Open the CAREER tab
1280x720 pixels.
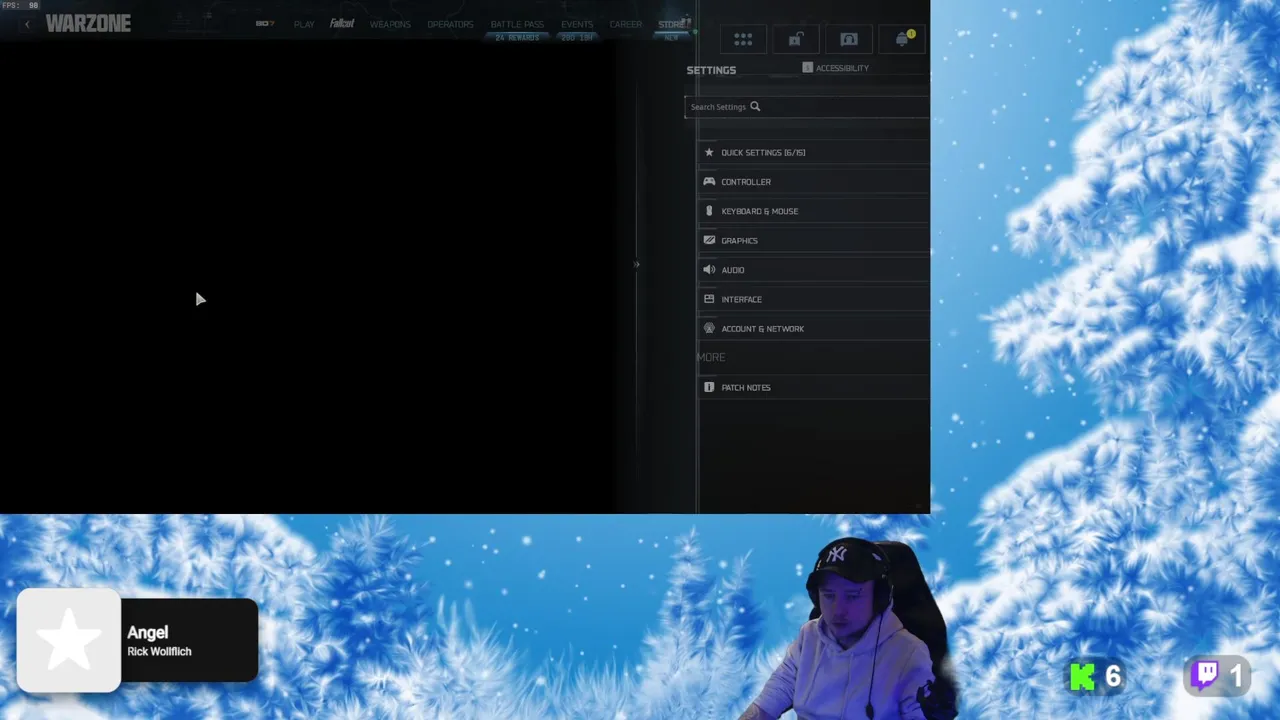pos(626,24)
